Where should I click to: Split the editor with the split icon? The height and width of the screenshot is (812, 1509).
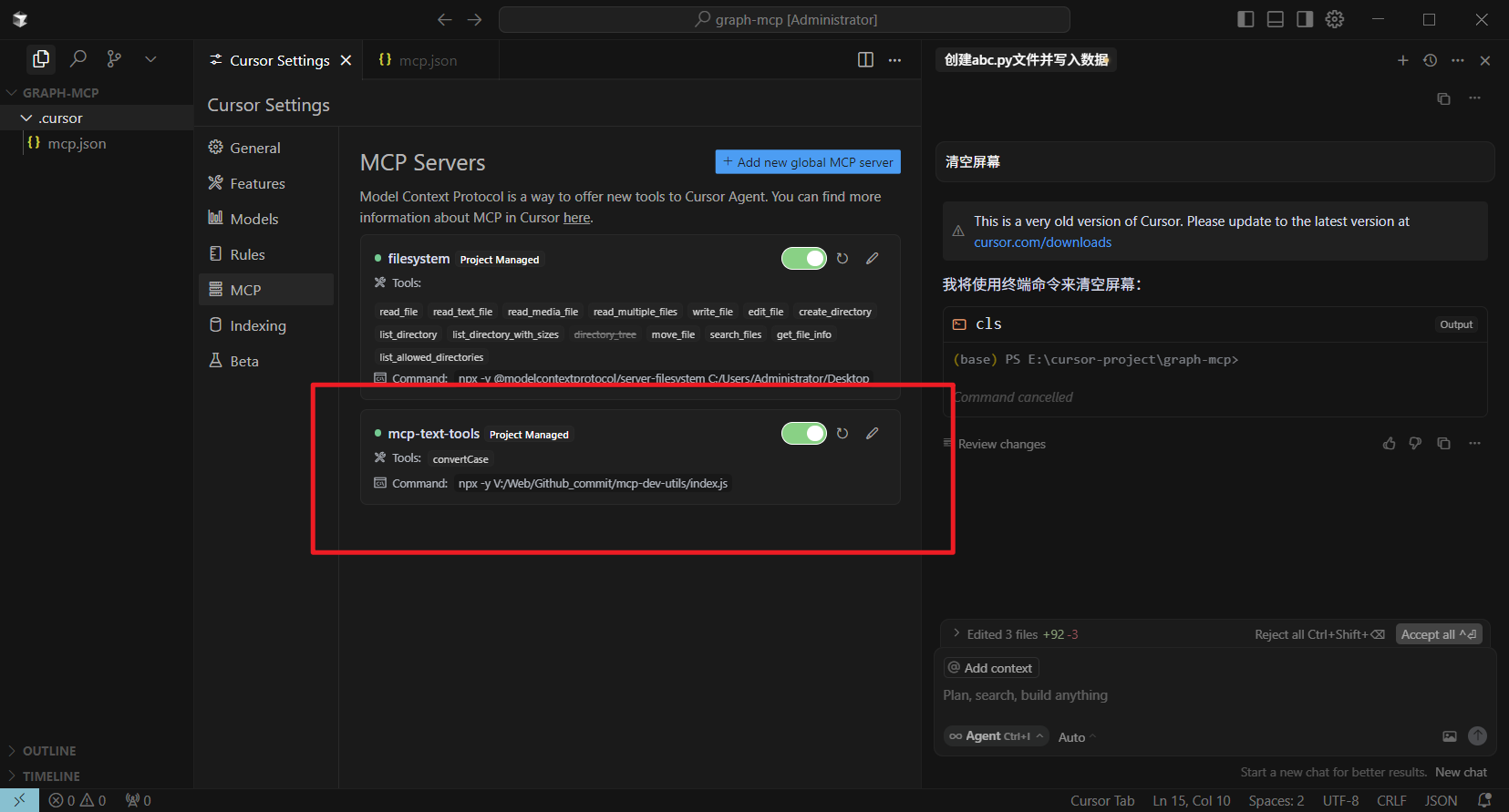pyautogui.click(x=865, y=60)
